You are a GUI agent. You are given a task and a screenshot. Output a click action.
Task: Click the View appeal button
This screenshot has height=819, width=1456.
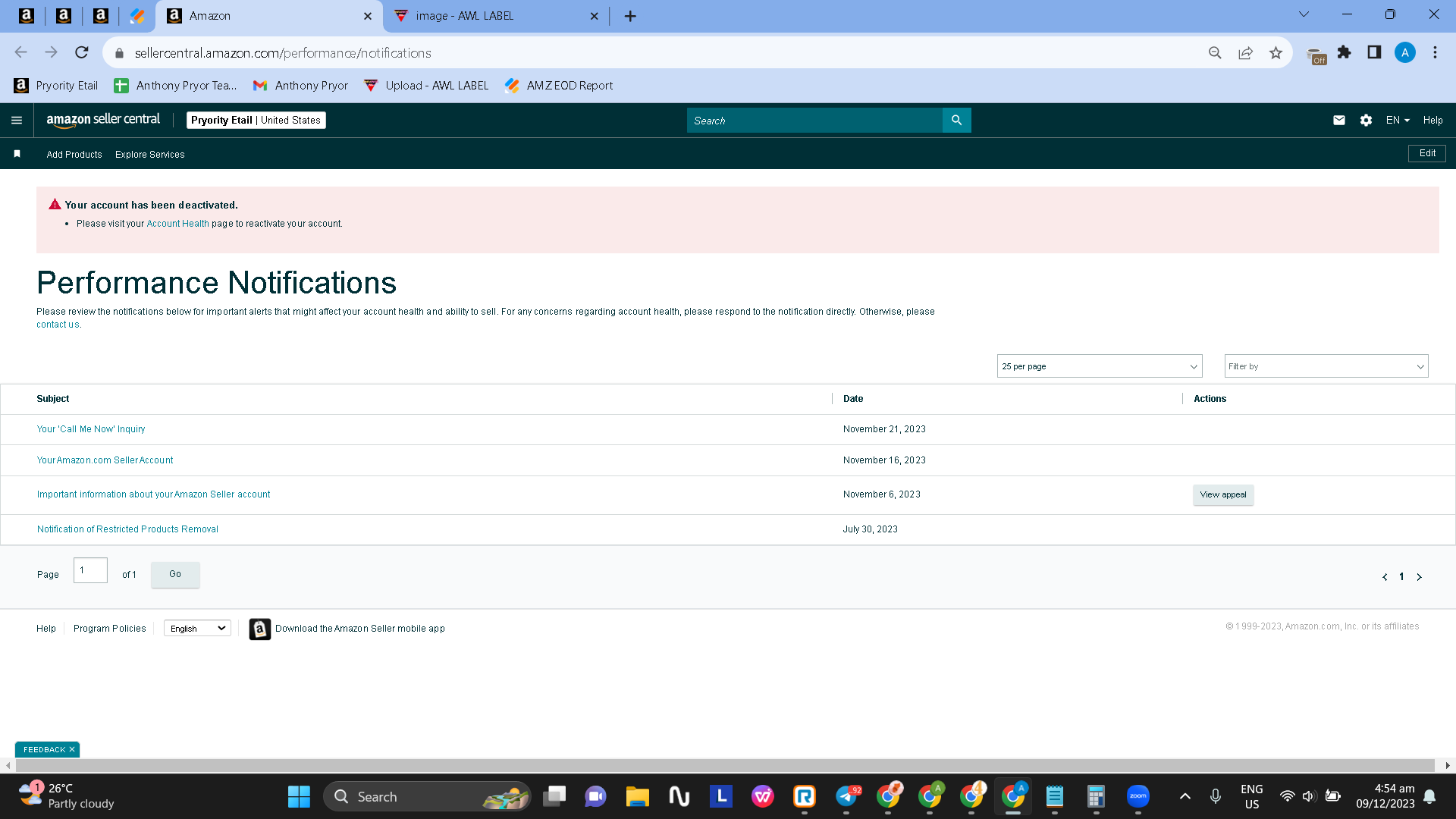1223,494
